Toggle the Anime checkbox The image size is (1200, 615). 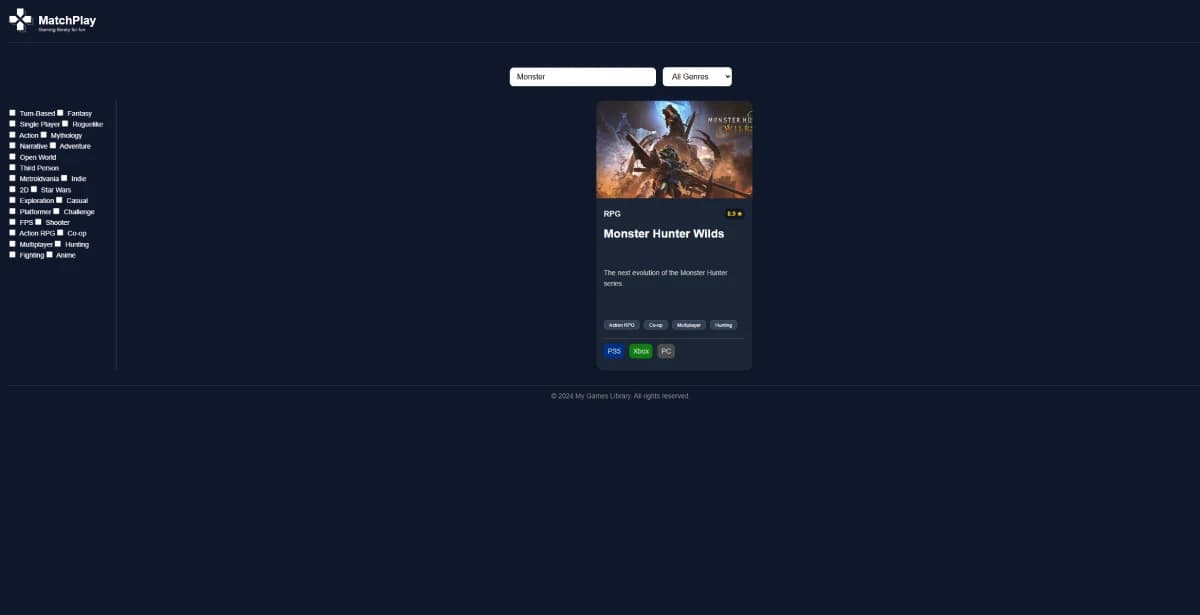[50, 255]
